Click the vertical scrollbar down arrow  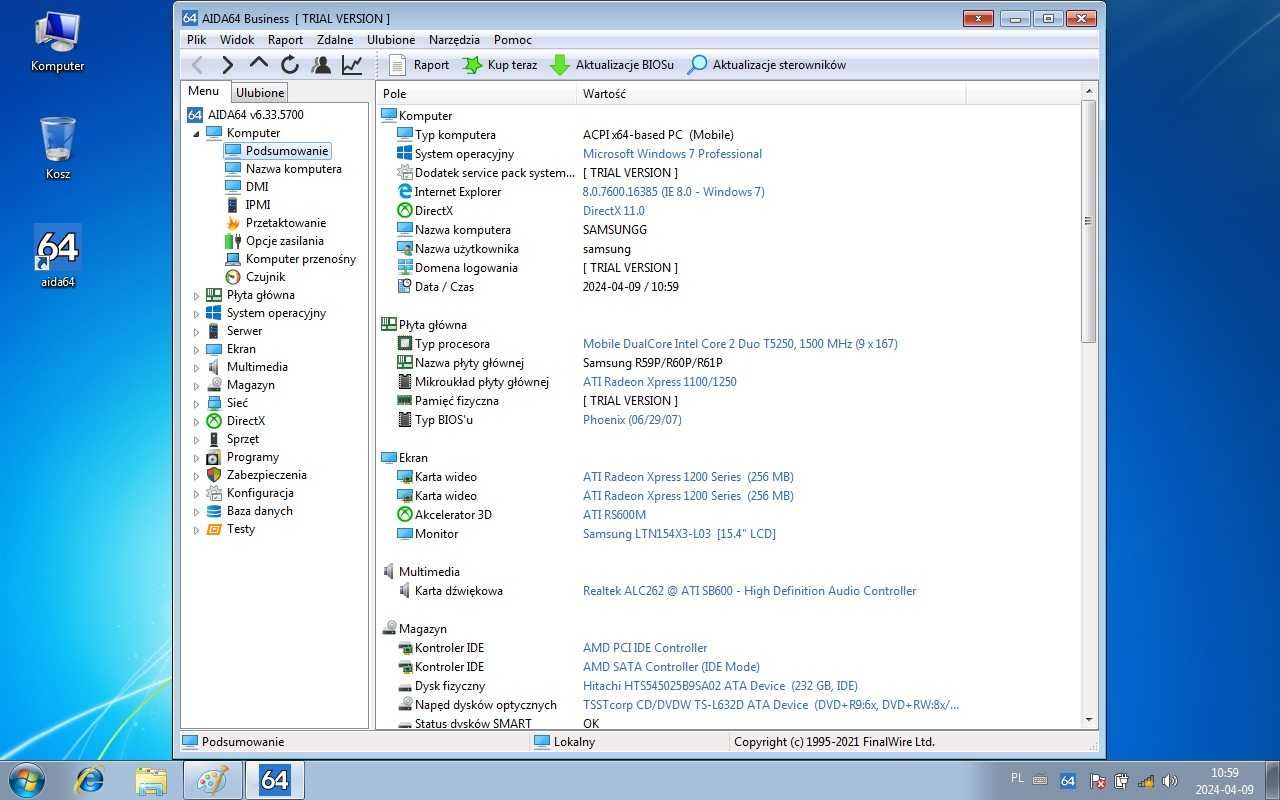click(1089, 720)
